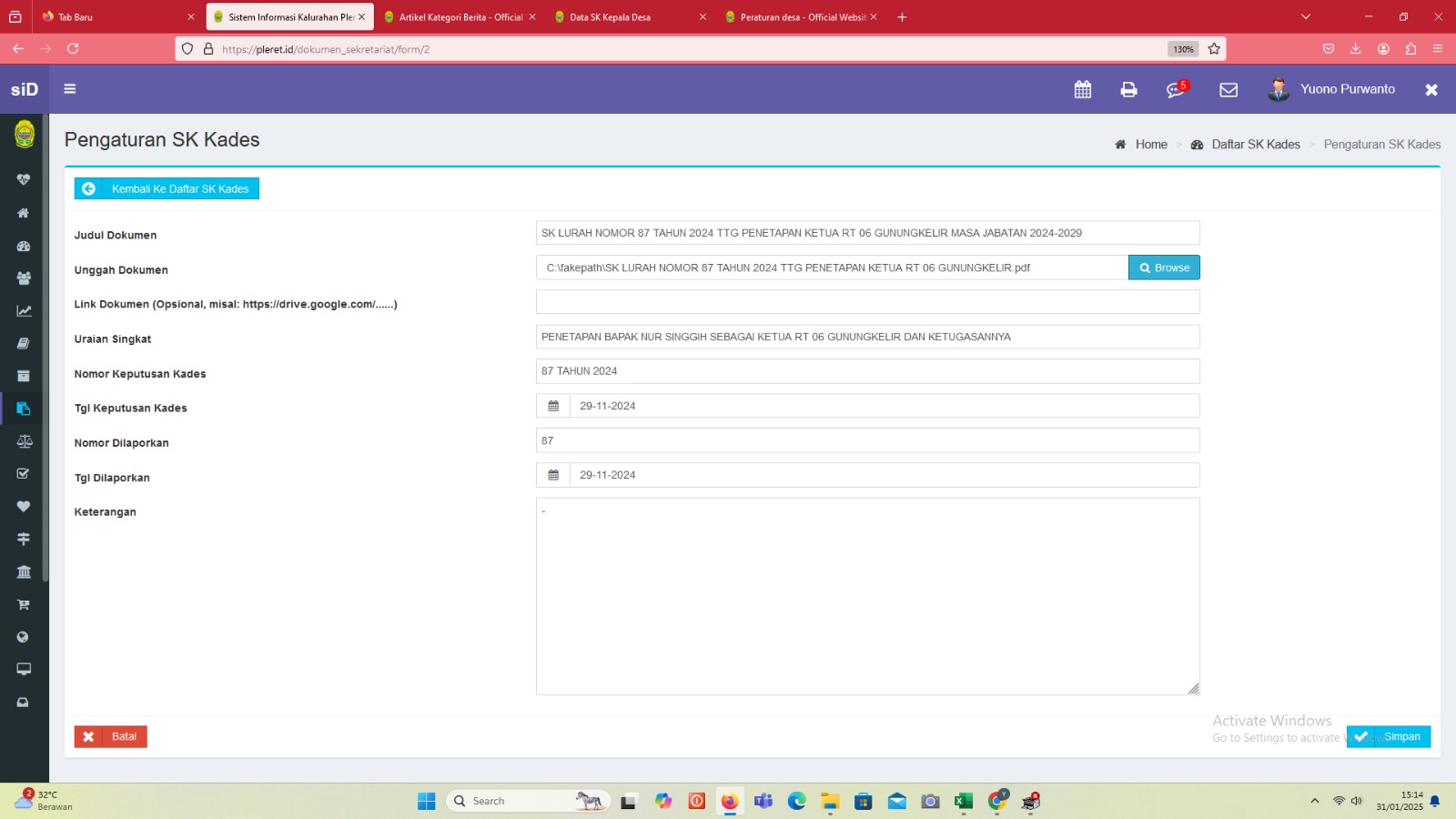1456x819 pixels.
Task: Click taskbar Search box
Action: pyautogui.click(x=528, y=801)
